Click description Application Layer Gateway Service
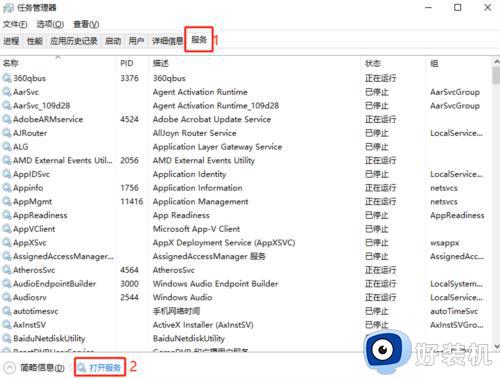 pos(217,146)
